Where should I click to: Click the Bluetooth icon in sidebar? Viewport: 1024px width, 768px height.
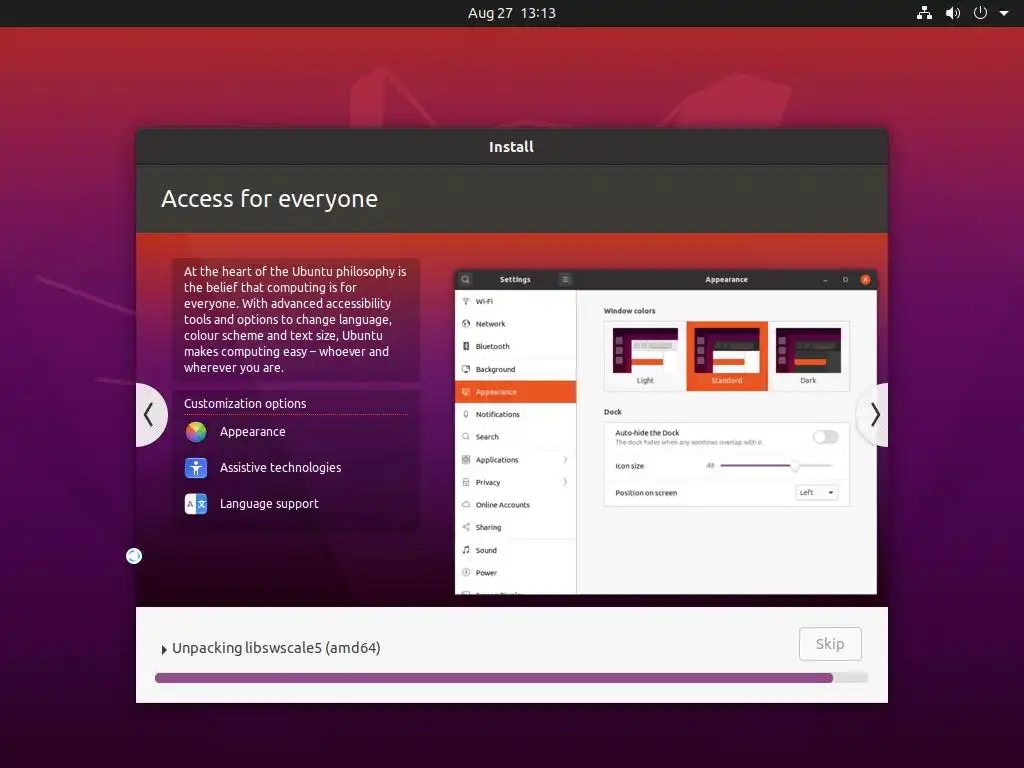click(466, 347)
